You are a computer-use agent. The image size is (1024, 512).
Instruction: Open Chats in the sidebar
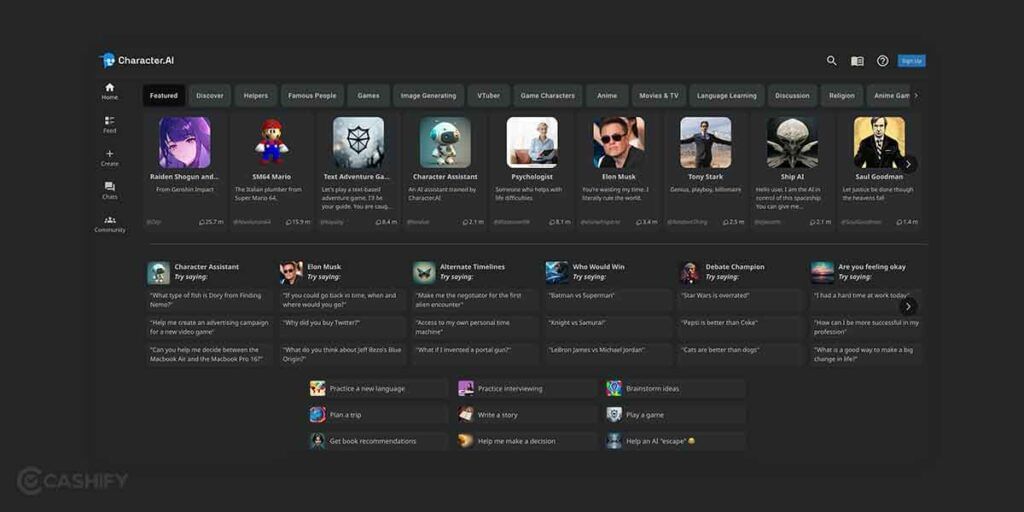[110, 191]
